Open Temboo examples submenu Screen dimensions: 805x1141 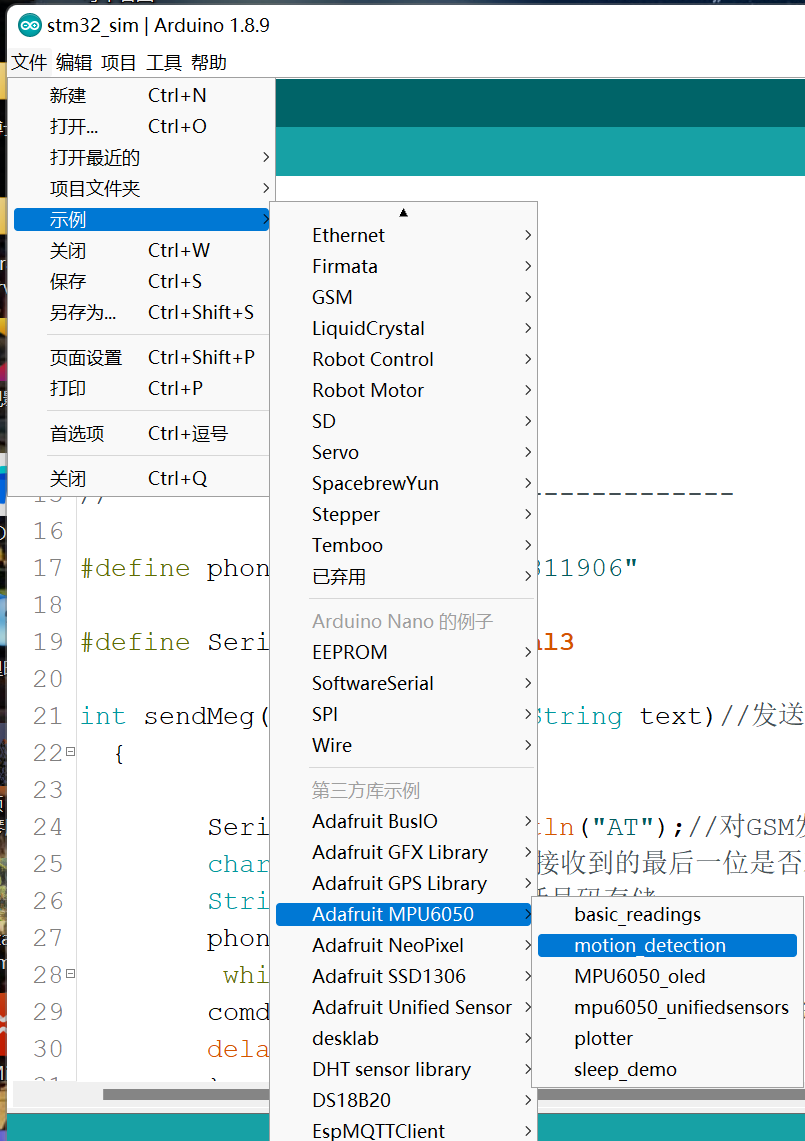tap(404, 545)
